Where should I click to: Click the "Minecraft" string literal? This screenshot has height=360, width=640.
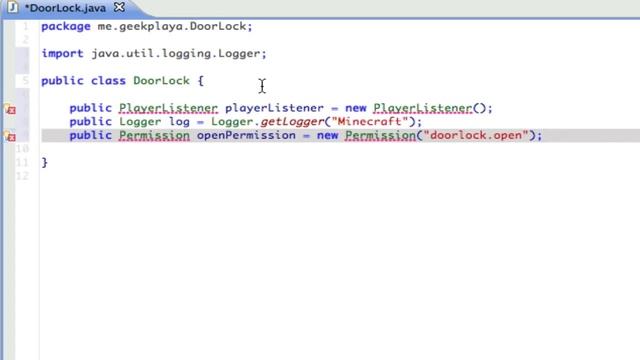tap(370, 121)
